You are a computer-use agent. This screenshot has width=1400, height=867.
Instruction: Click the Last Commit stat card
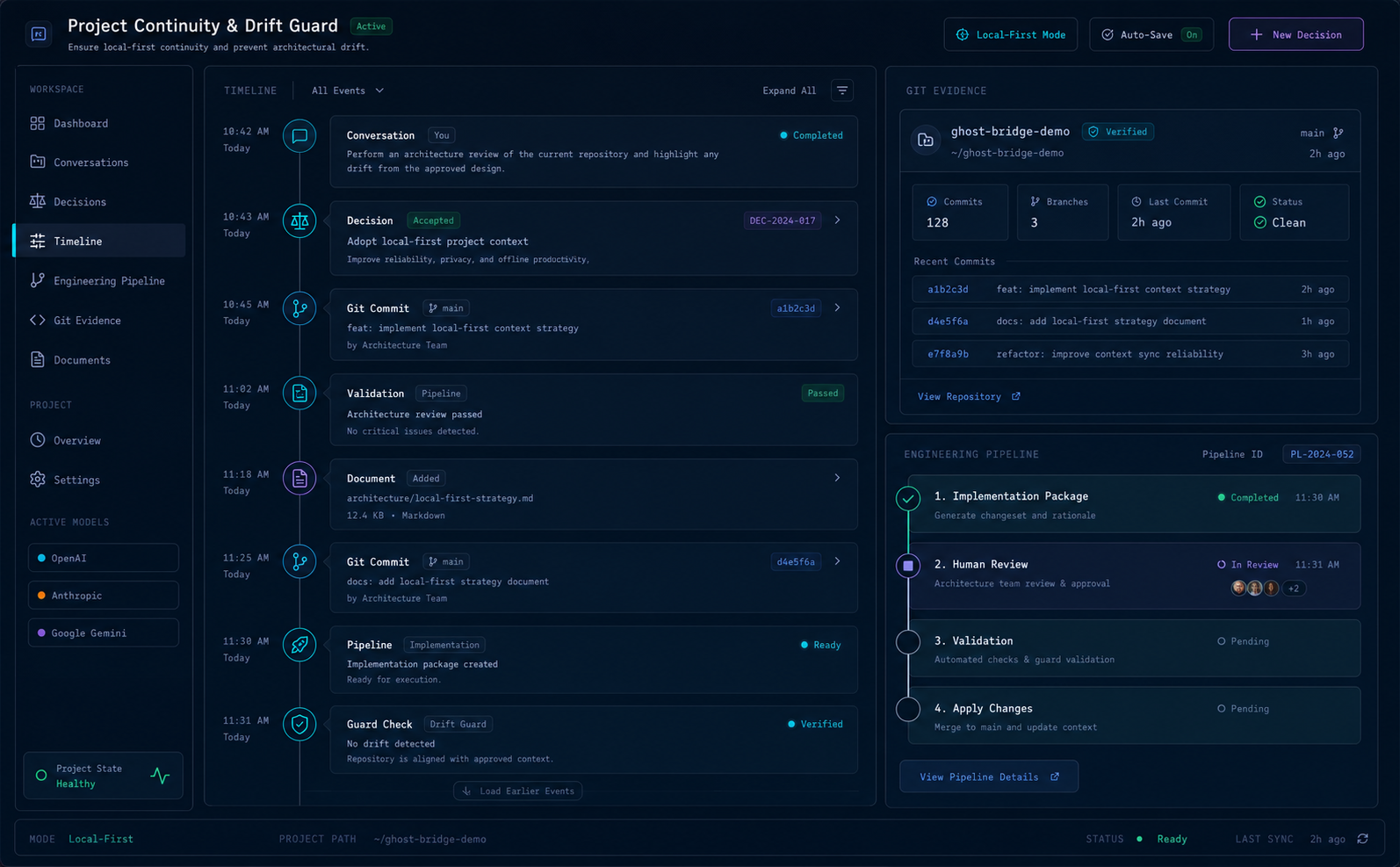point(1173,212)
